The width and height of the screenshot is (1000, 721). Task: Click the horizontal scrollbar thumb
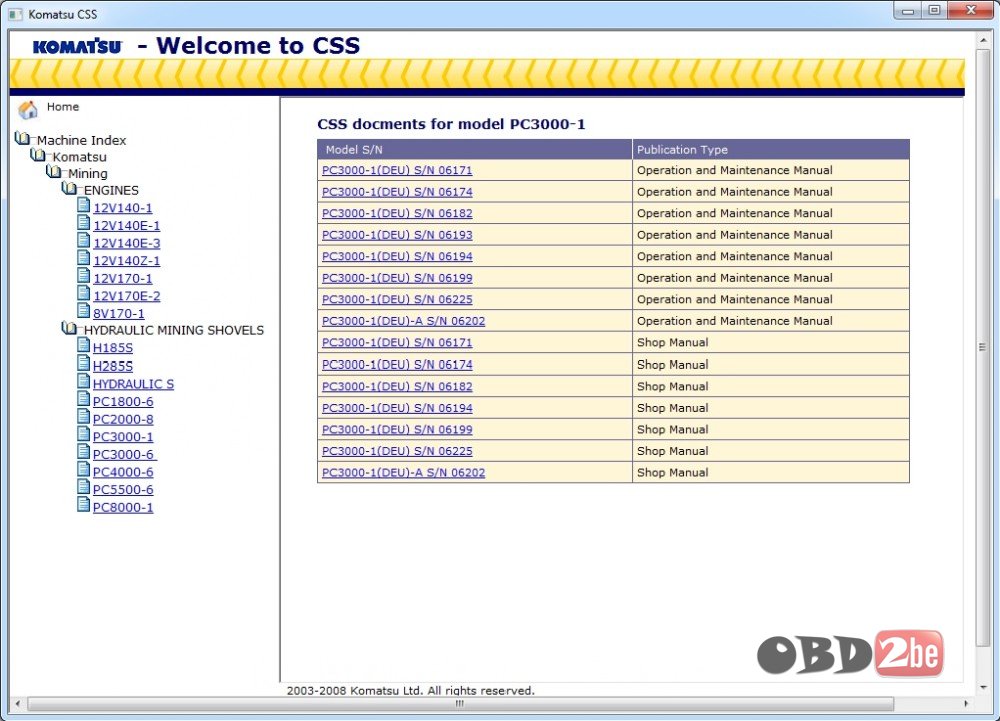coord(460,704)
